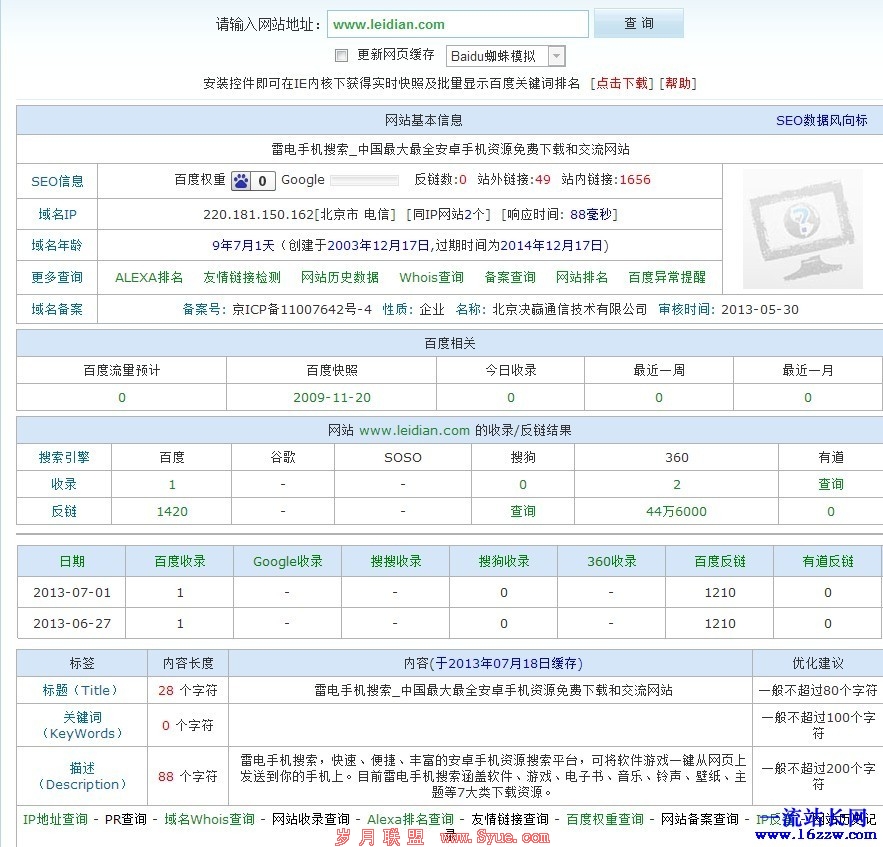Select the 2013-06-27 date cell
This screenshot has width=883, height=847.
pyautogui.click(x=72, y=623)
